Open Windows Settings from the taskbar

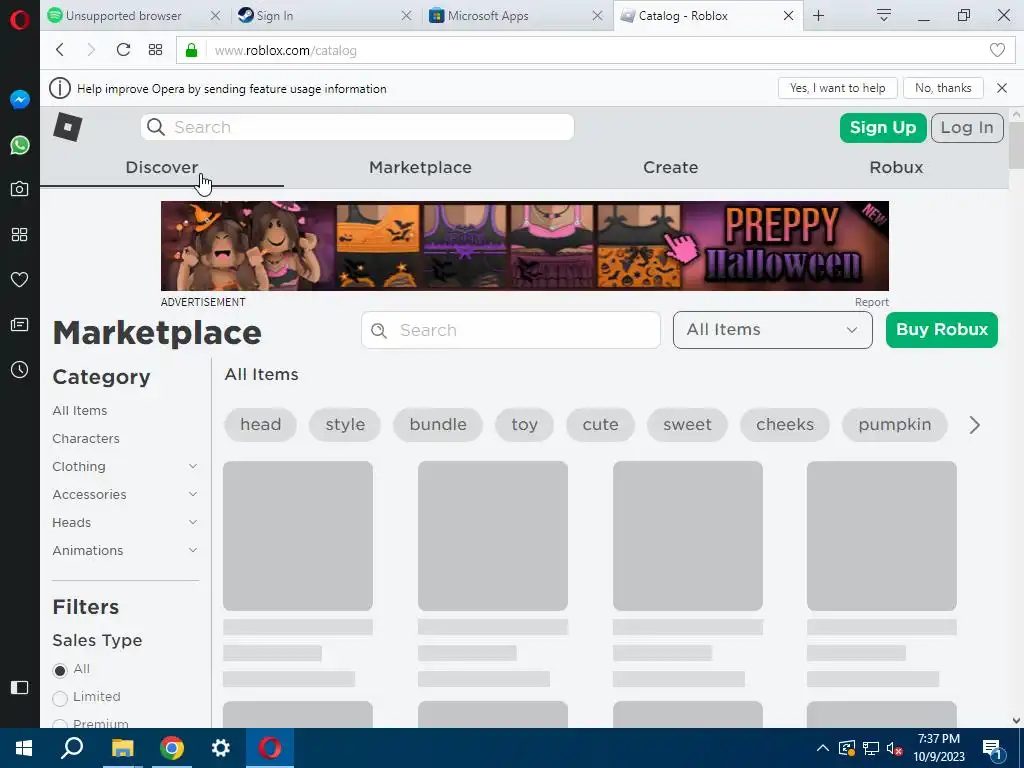(x=221, y=748)
